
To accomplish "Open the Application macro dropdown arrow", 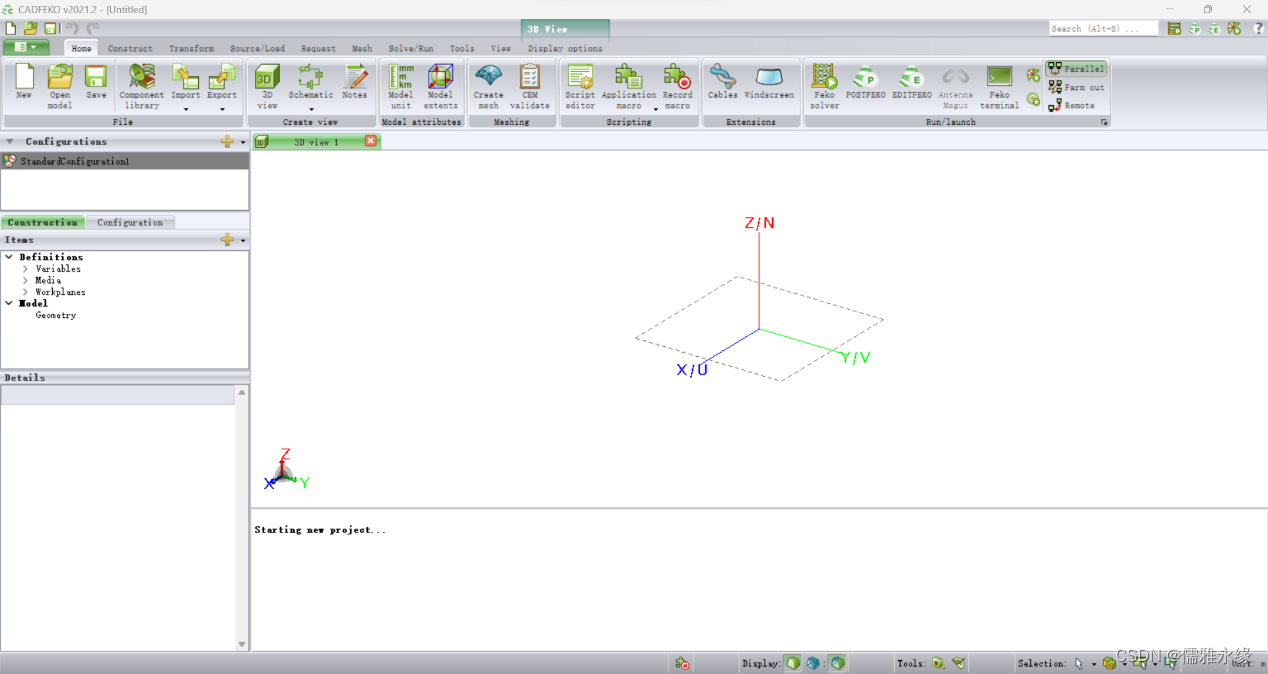I will (656, 109).
